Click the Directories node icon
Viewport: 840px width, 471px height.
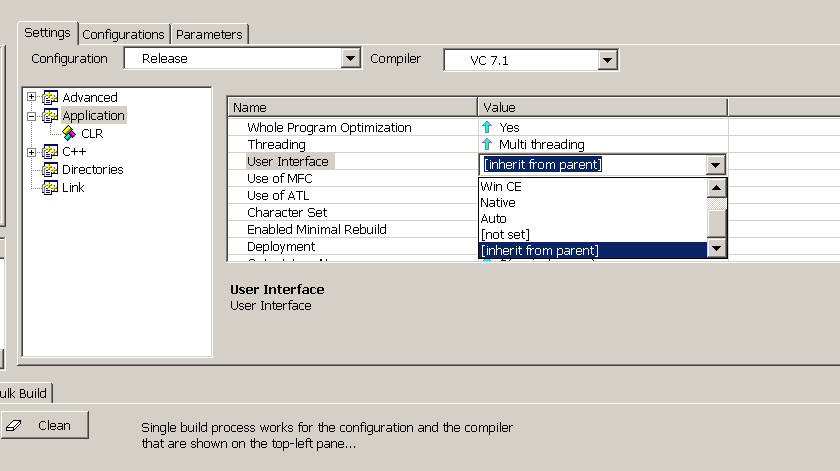coord(50,170)
